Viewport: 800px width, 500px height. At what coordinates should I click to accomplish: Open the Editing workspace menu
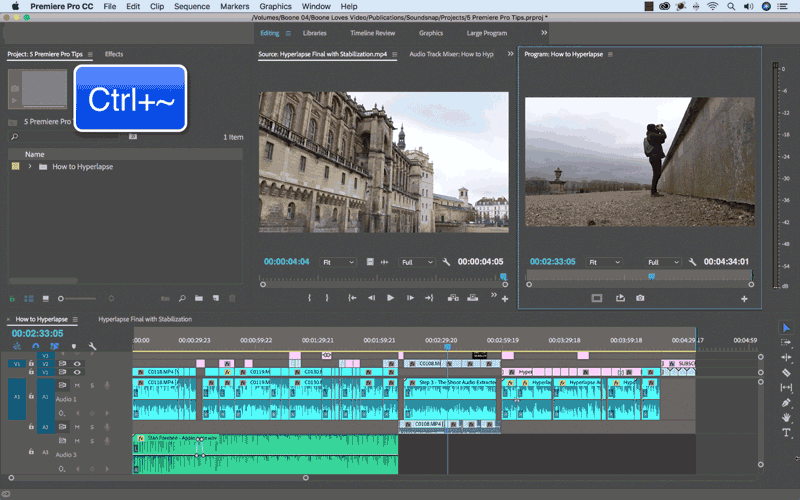(x=288, y=33)
